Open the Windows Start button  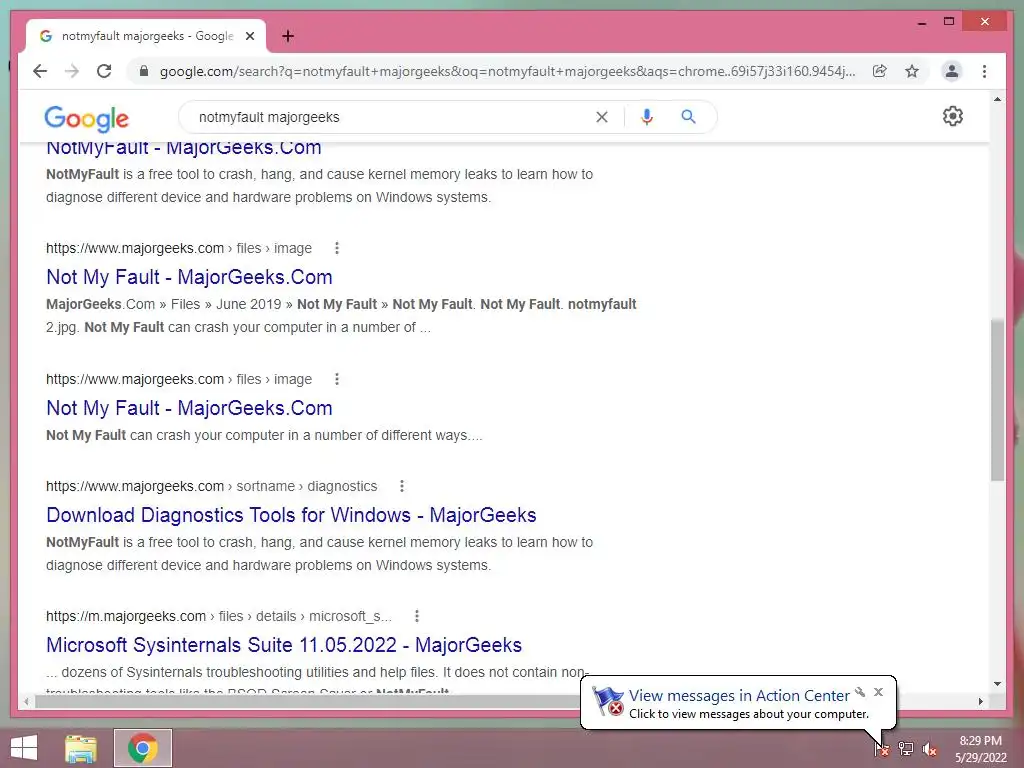coord(24,748)
